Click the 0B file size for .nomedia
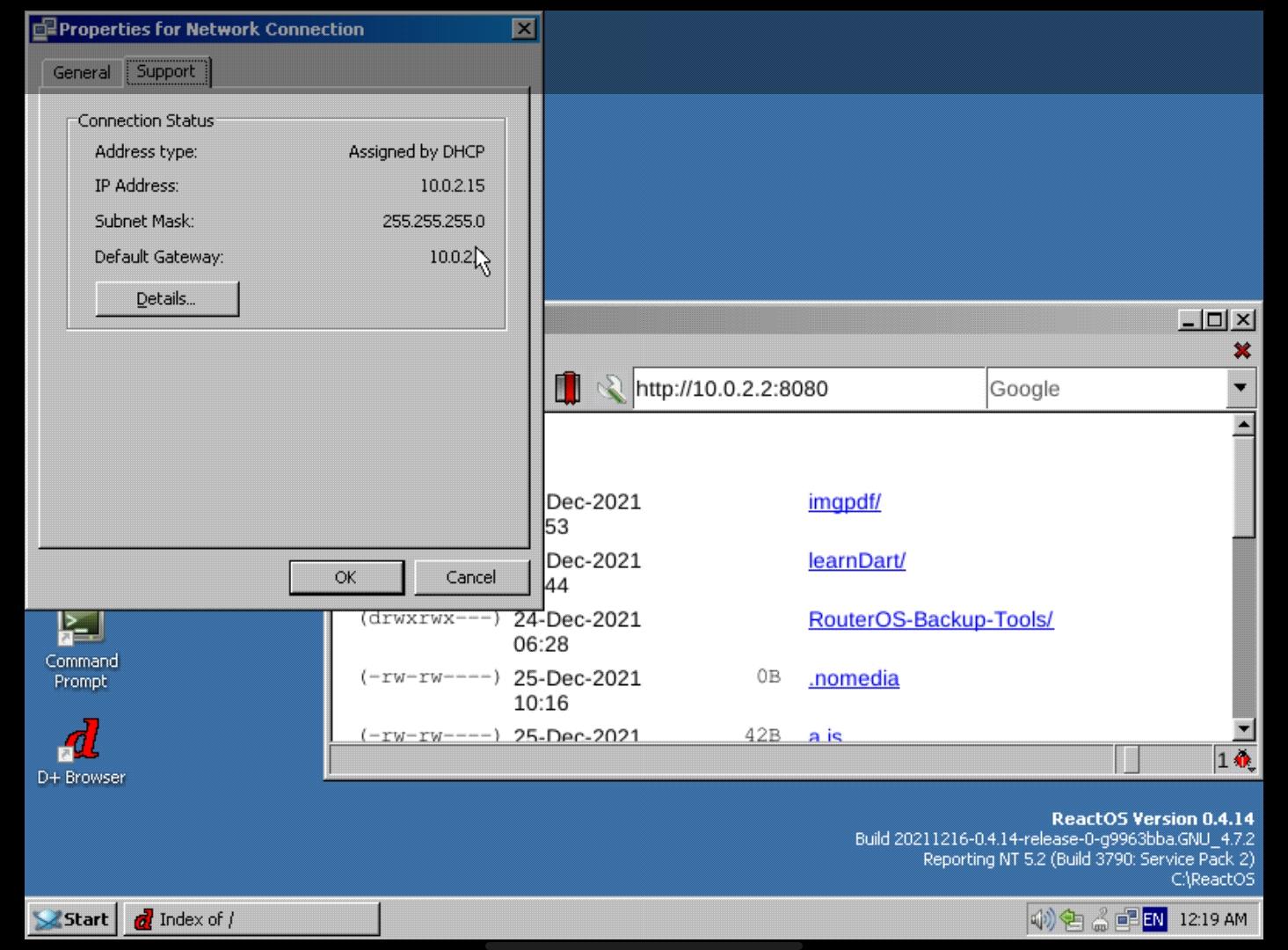 [x=768, y=677]
